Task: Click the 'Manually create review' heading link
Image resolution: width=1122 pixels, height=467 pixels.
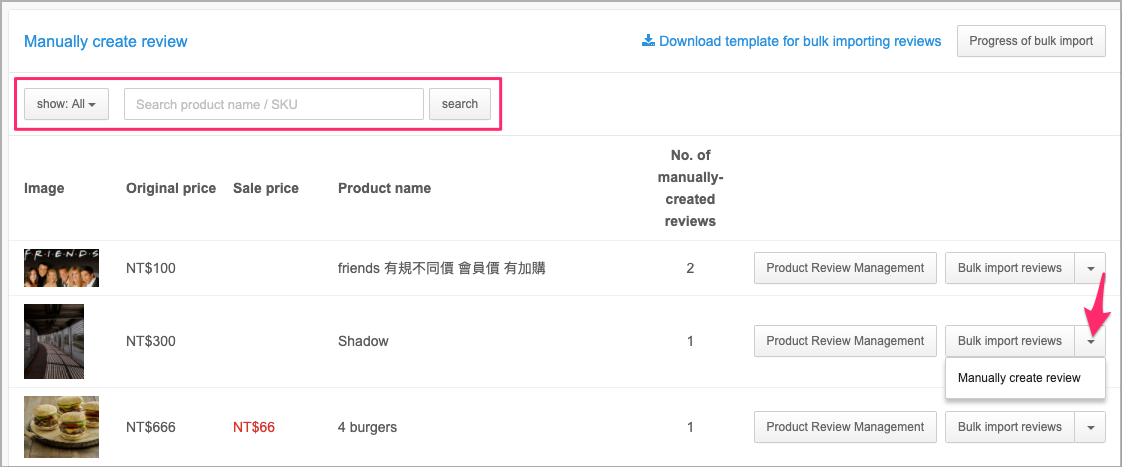Action: (x=106, y=41)
